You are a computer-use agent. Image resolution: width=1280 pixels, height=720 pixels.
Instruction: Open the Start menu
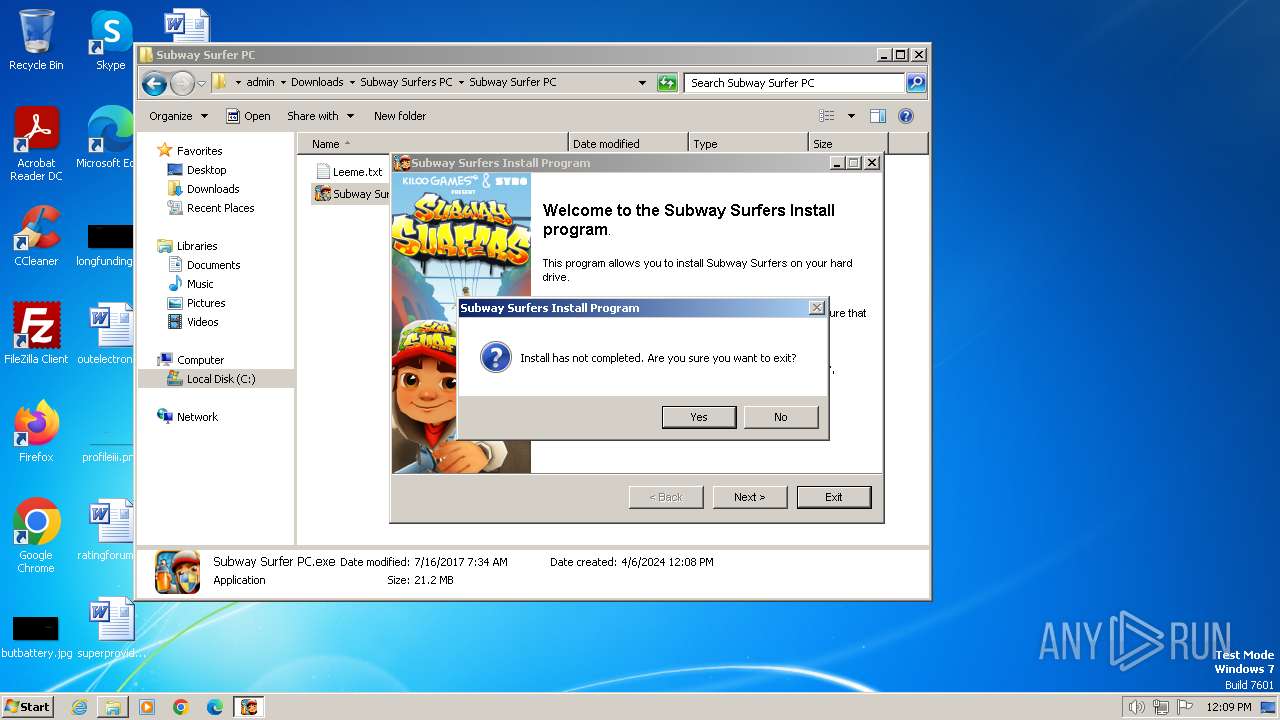[28, 707]
